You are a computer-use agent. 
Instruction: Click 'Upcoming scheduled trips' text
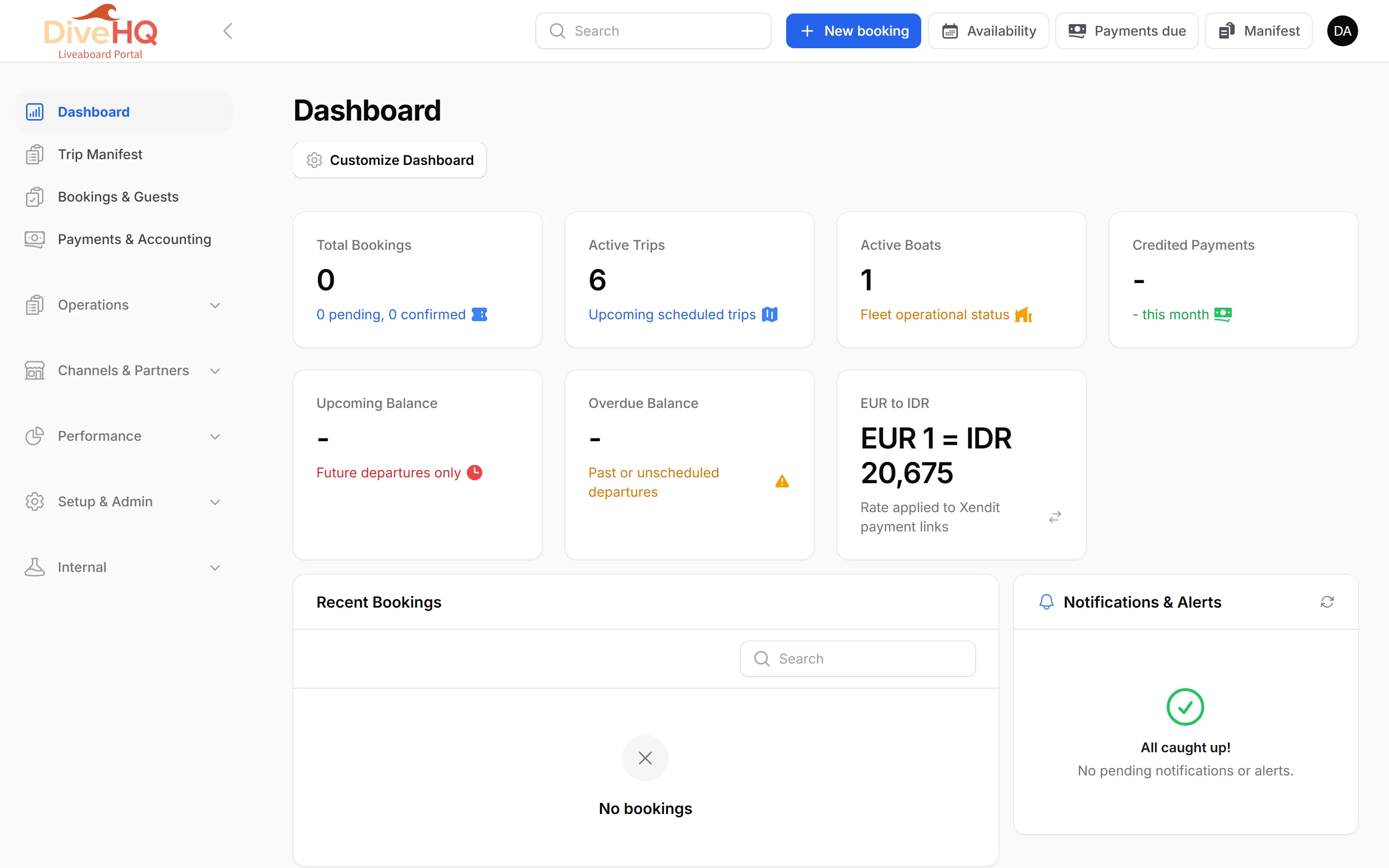(672, 314)
